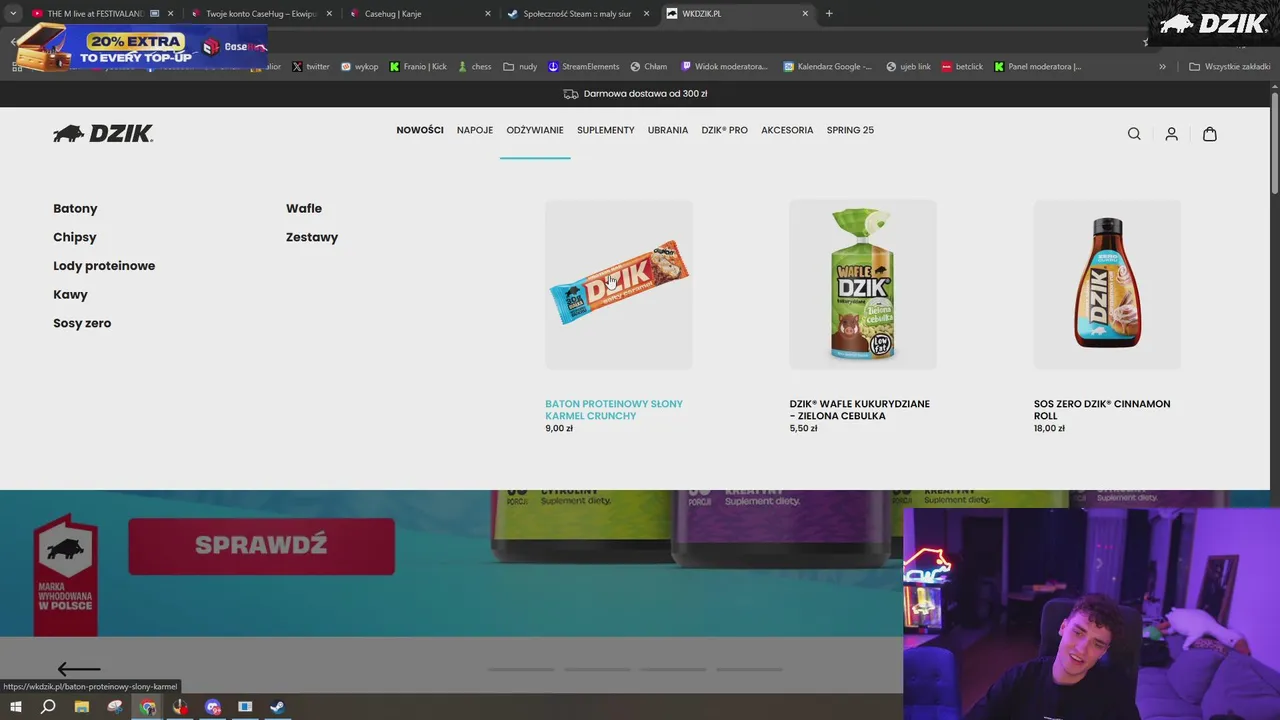The height and width of the screenshot is (720, 1280).
Task: Click Baton Proteinowy Słony Karmel Crunchy title
Action: [x=614, y=410]
